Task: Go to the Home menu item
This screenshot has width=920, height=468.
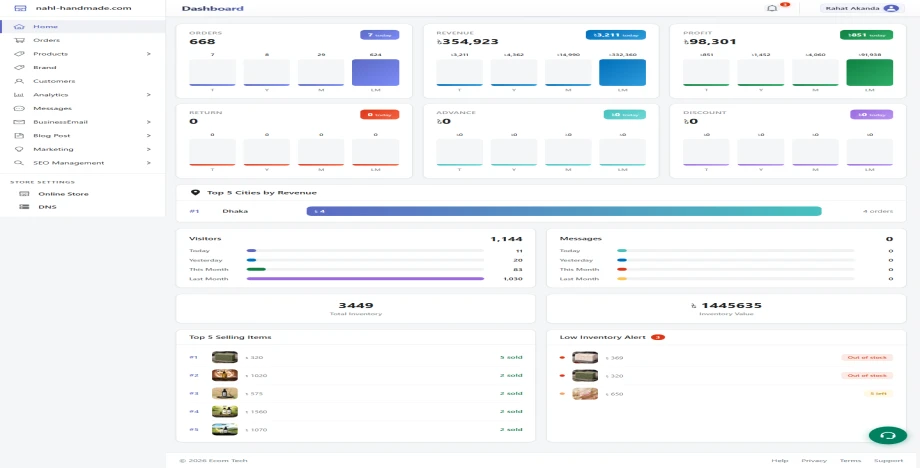Action: click(x=83, y=27)
